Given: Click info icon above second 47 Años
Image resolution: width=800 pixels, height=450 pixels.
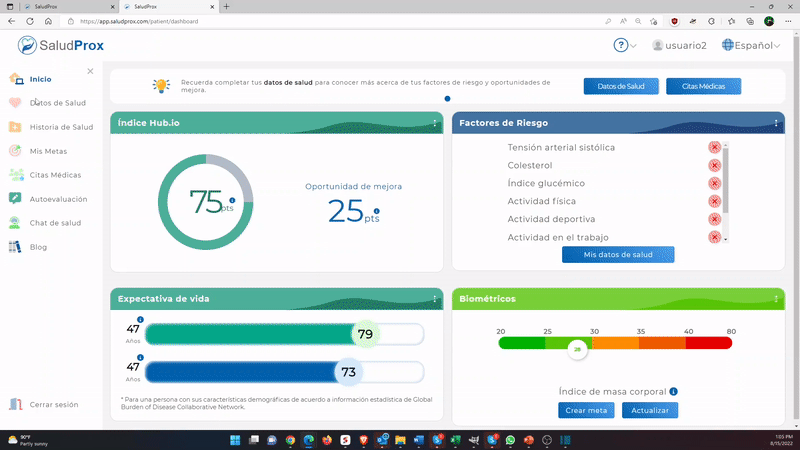Looking at the screenshot, I should pos(140,358).
